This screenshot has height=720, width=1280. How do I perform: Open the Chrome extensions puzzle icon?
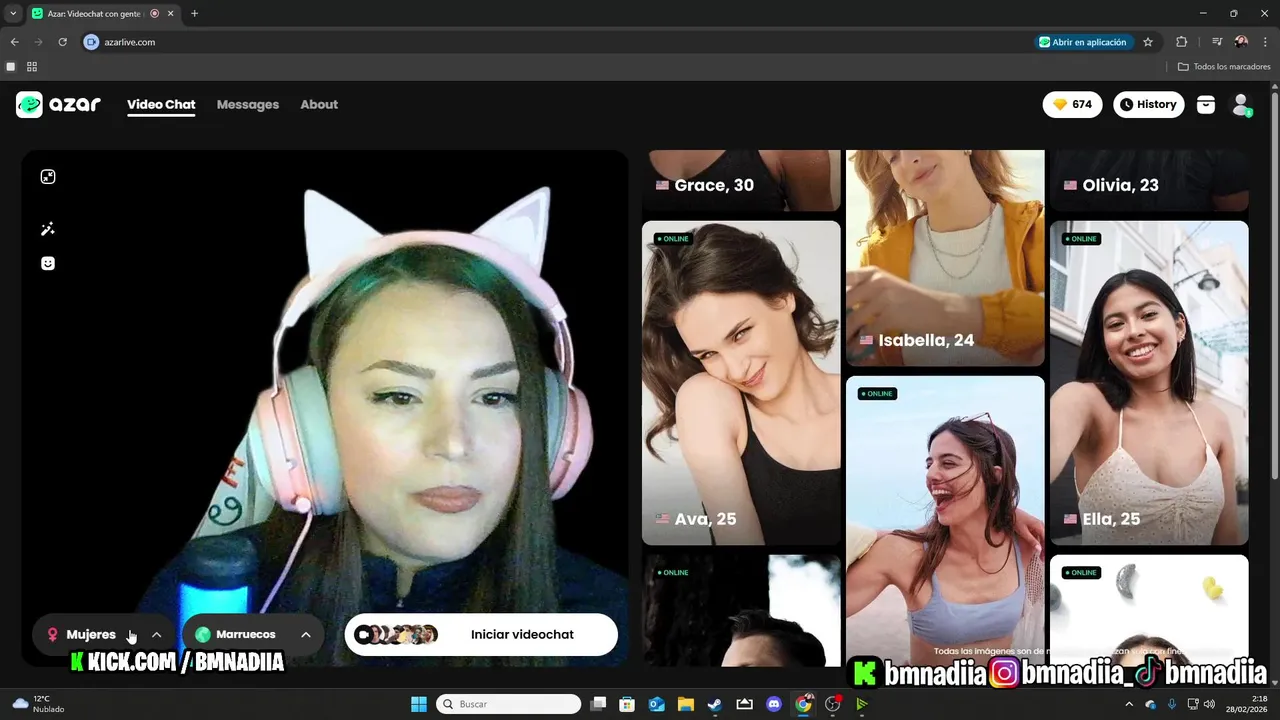pos(1182,42)
